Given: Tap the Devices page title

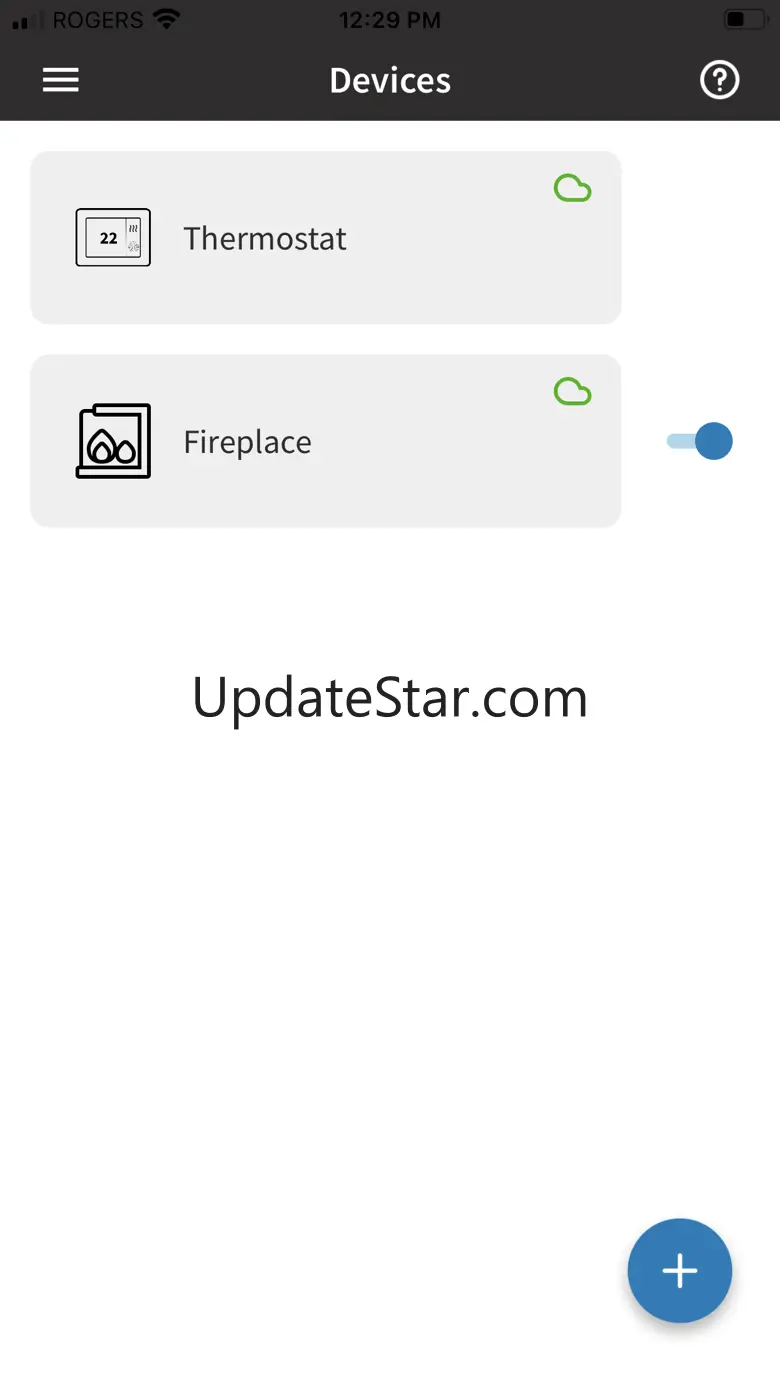Looking at the screenshot, I should coord(390,80).
